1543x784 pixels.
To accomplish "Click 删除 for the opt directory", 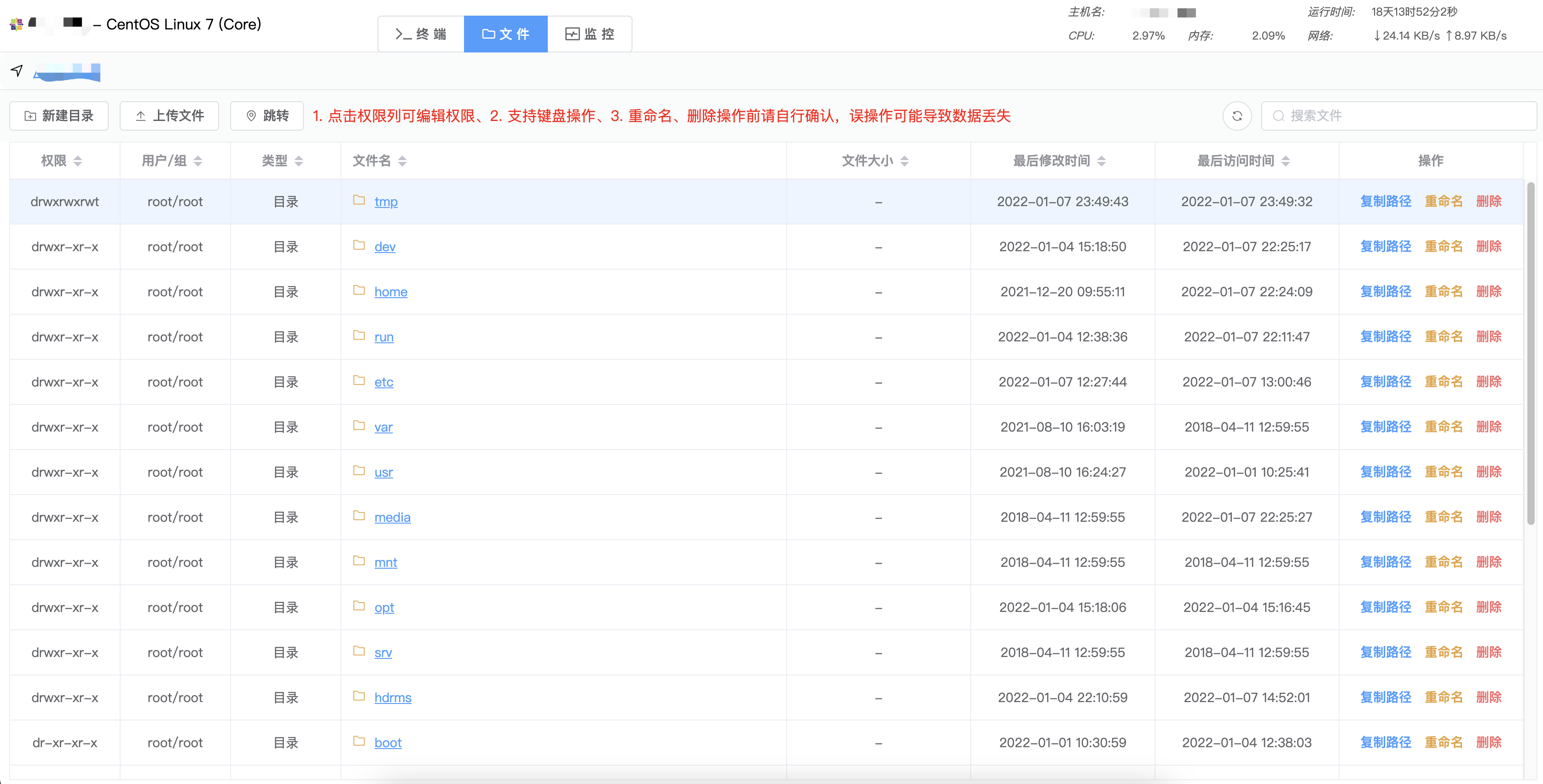I will tap(1489, 607).
